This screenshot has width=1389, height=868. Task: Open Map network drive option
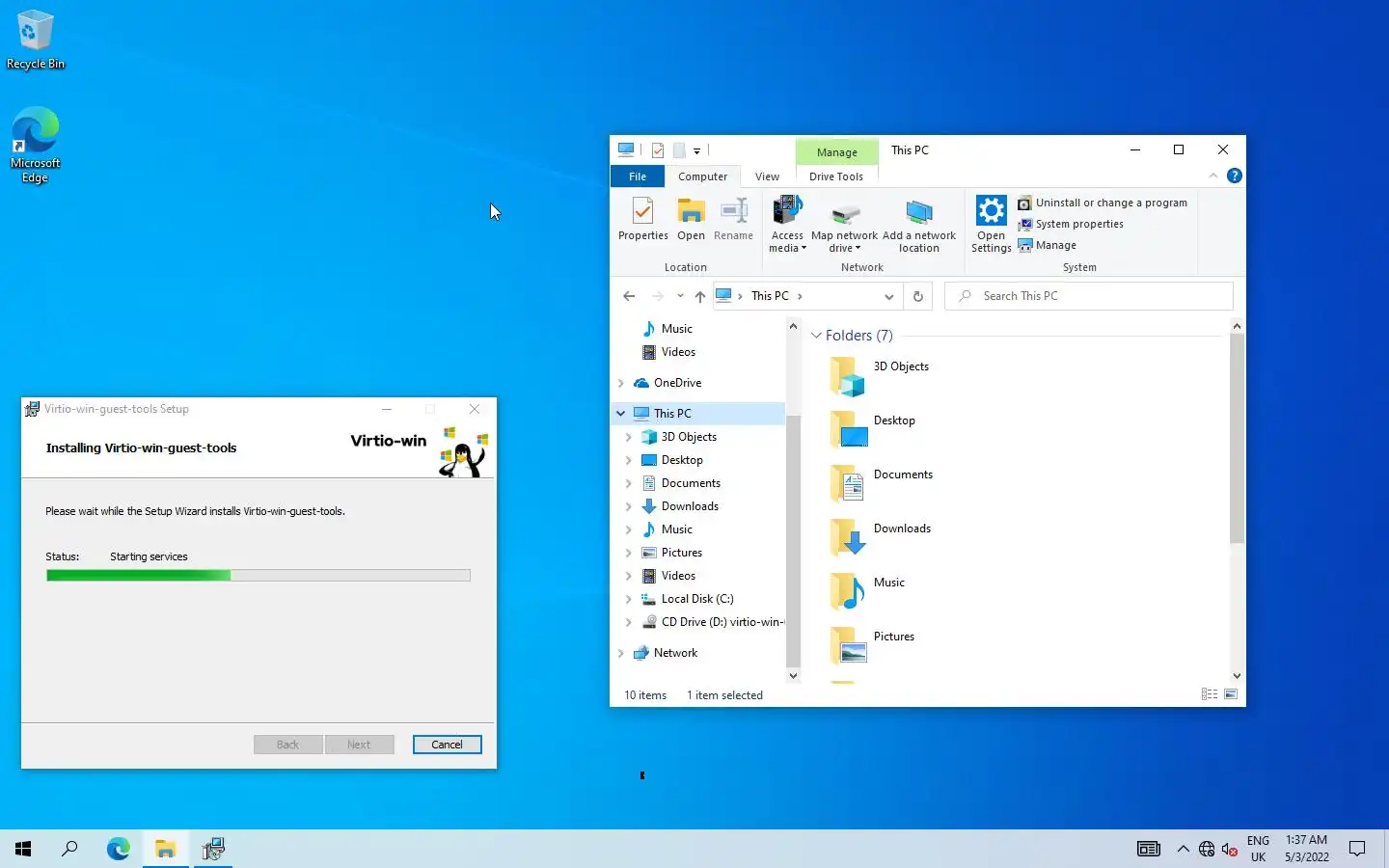[x=844, y=226]
